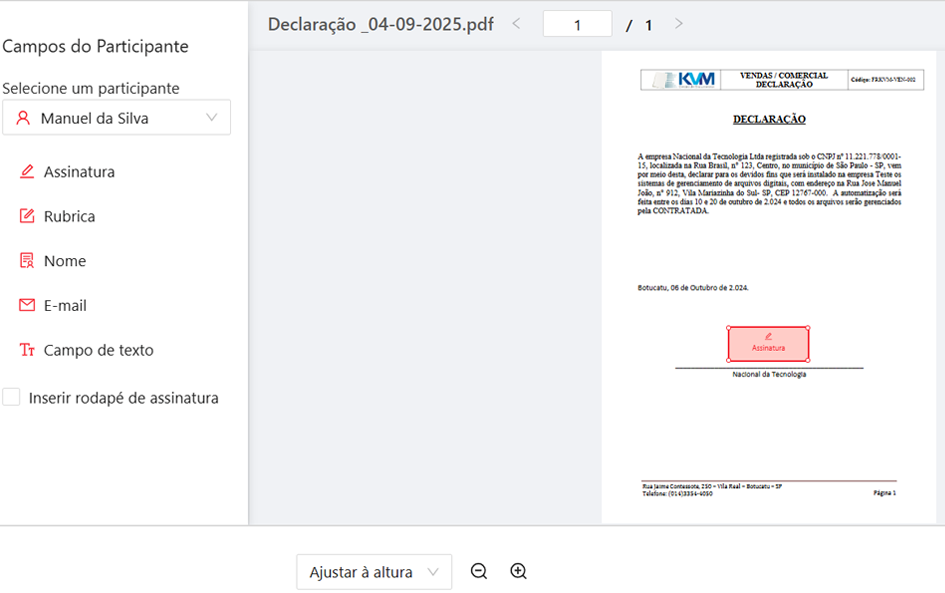
Task: Select the Assinatura pen icon in sidebar
Action: point(27,172)
